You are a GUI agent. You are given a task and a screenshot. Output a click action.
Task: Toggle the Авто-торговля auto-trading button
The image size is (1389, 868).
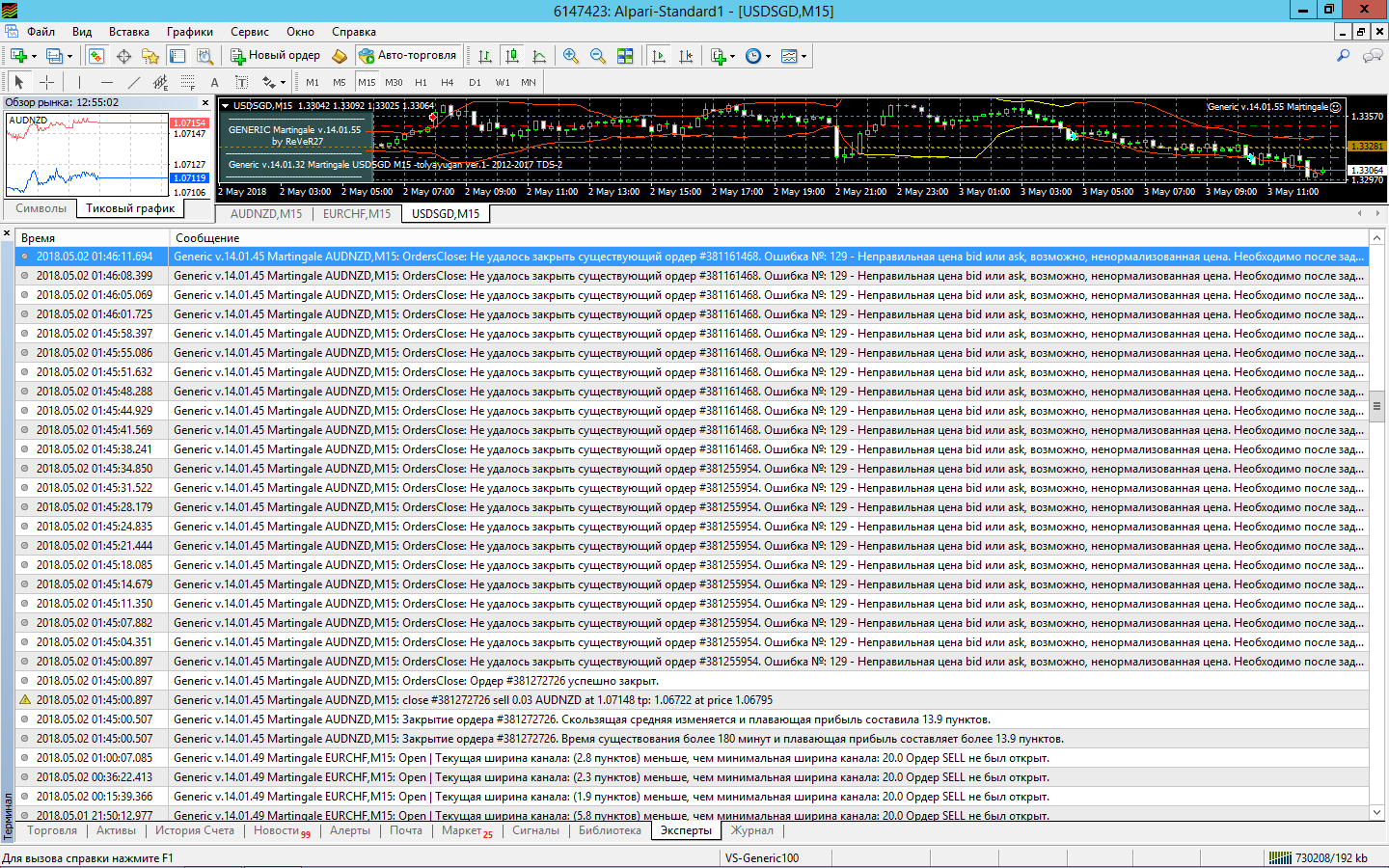coord(407,56)
